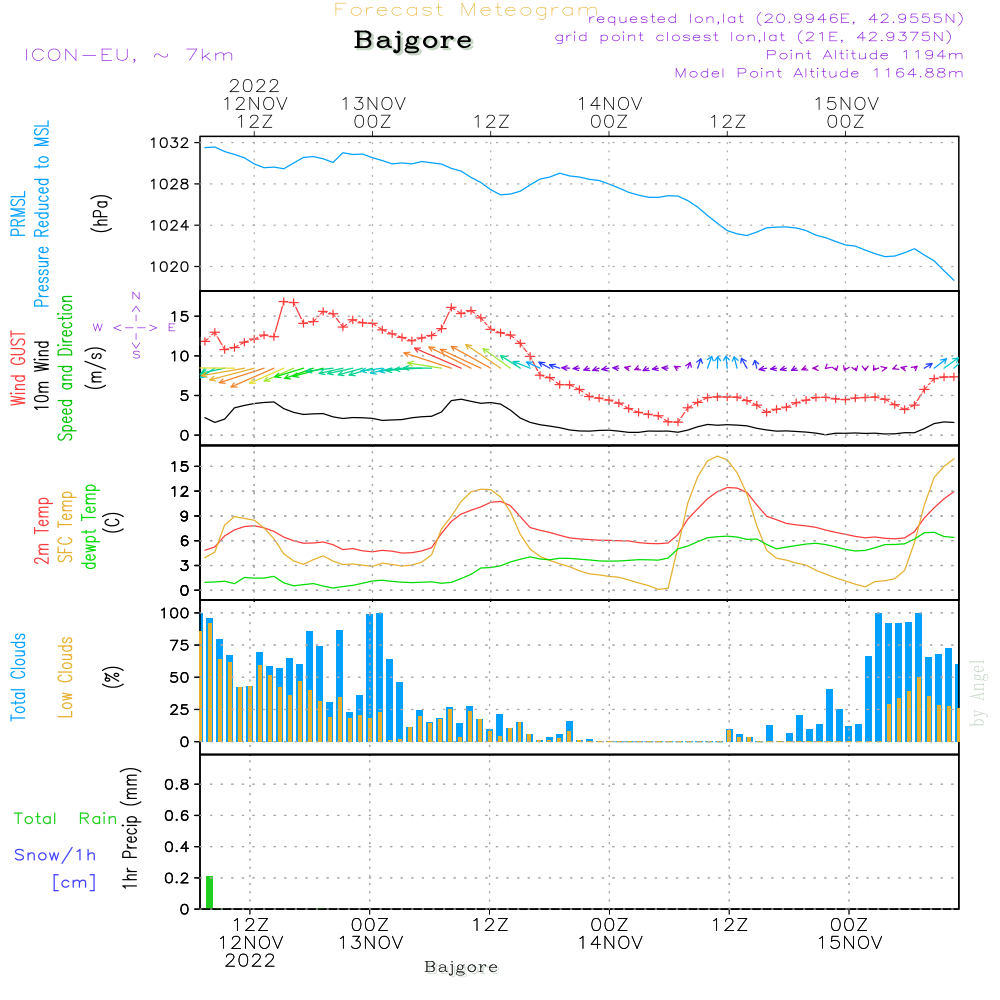Click the 'dewpt Temp' green legend label

click(89, 526)
